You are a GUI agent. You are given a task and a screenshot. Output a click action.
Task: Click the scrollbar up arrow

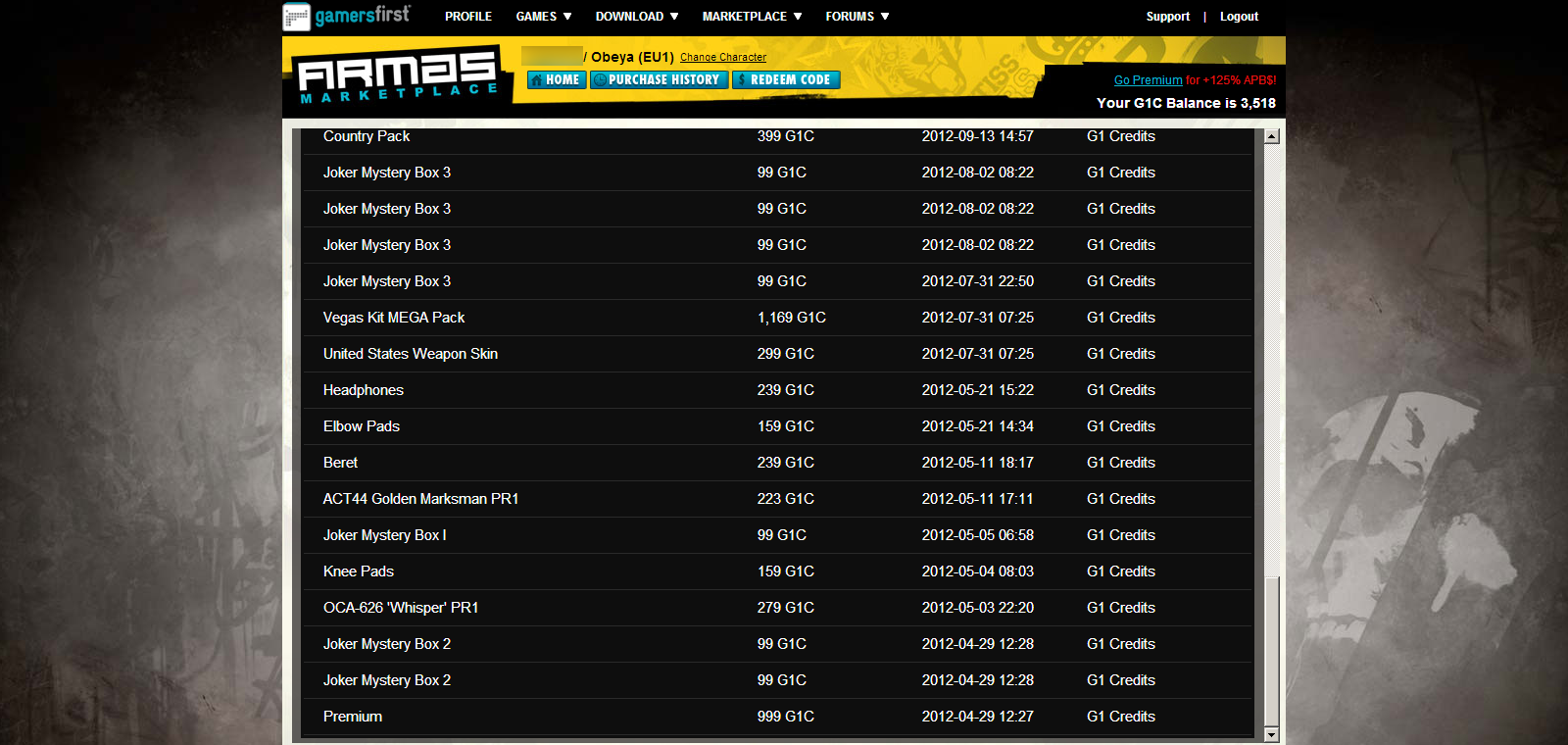tap(1272, 136)
